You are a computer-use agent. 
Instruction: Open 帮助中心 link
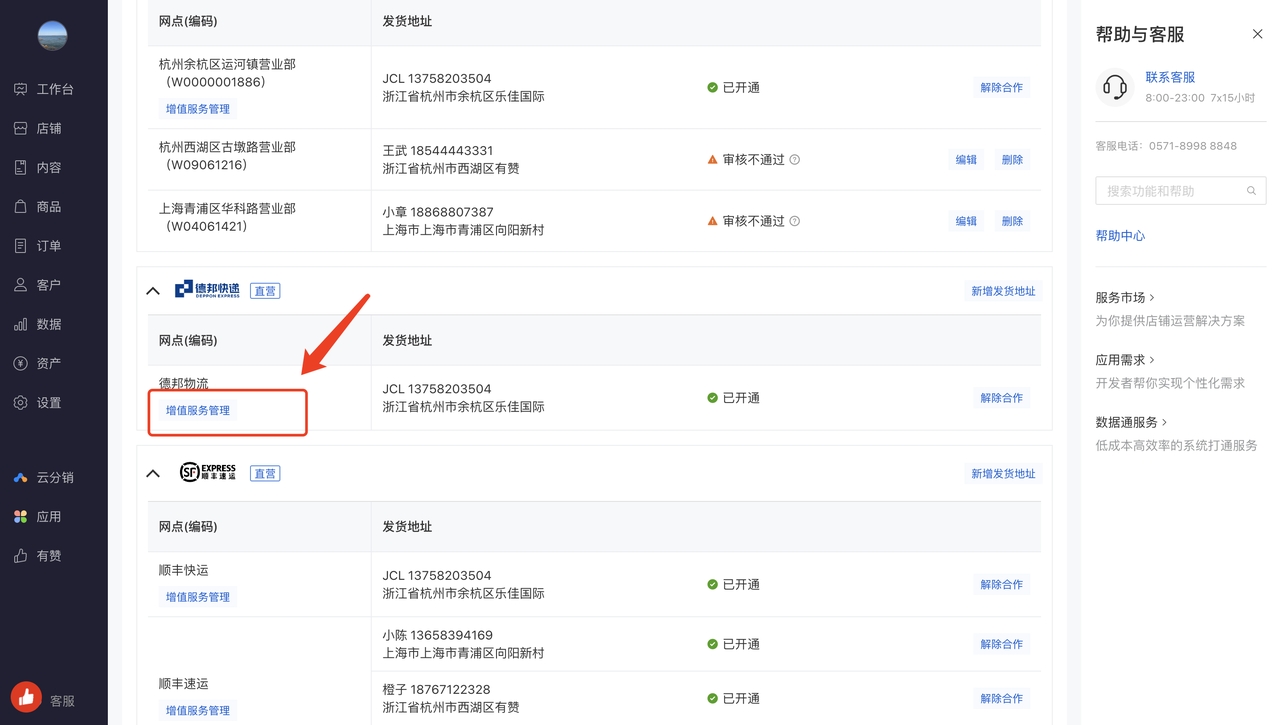pyautogui.click(x=1120, y=235)
